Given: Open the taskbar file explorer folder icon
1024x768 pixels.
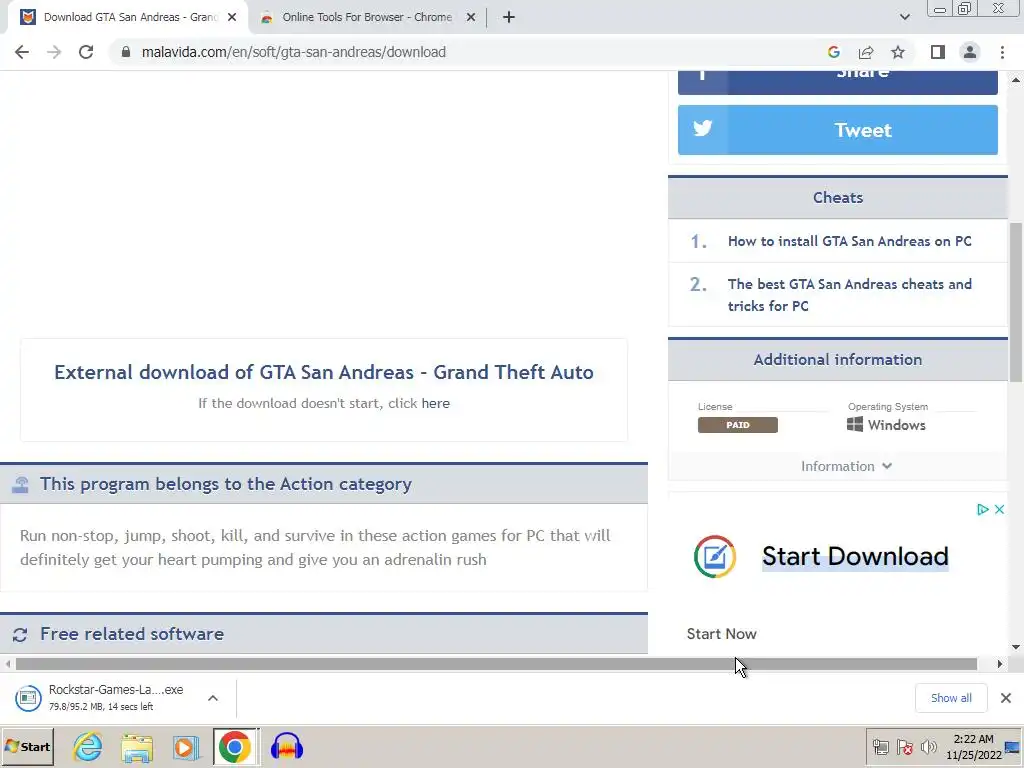Looking at the screenshot, I should click(137, 747).
